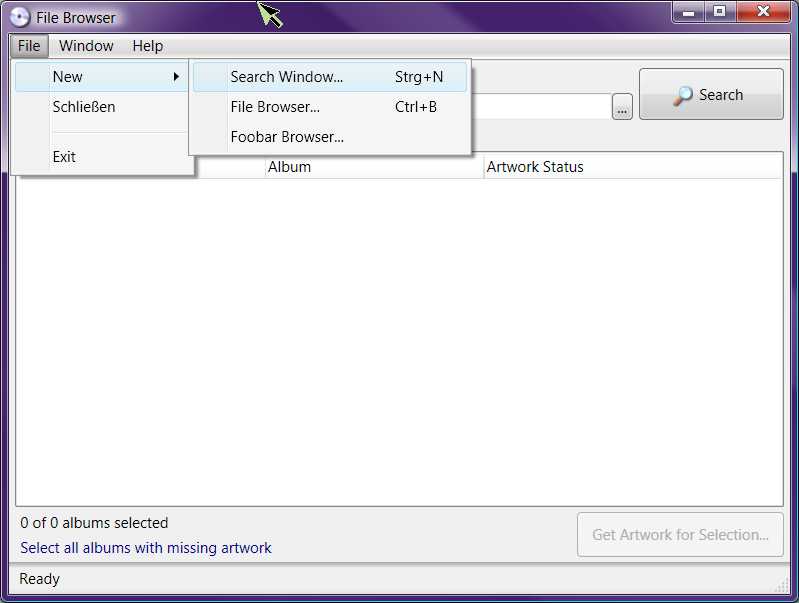Open the File menu
The image size is (799, 603).
(x=29, y=46)
